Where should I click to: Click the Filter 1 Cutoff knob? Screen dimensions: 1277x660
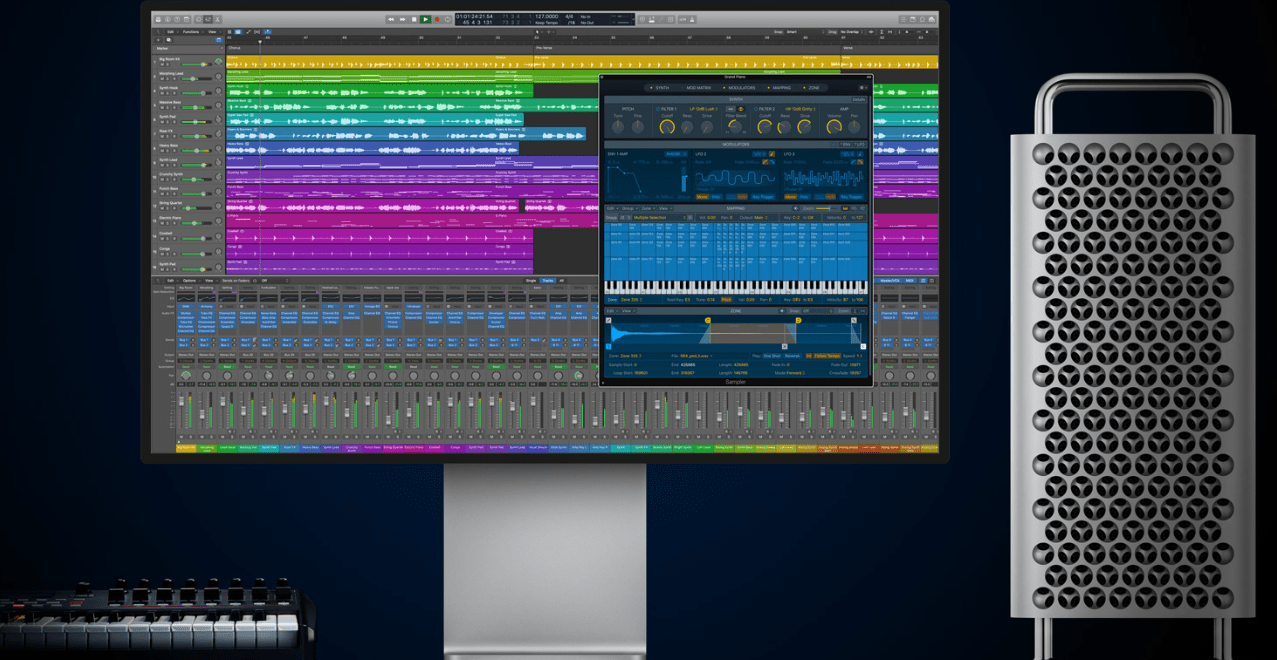667,127
